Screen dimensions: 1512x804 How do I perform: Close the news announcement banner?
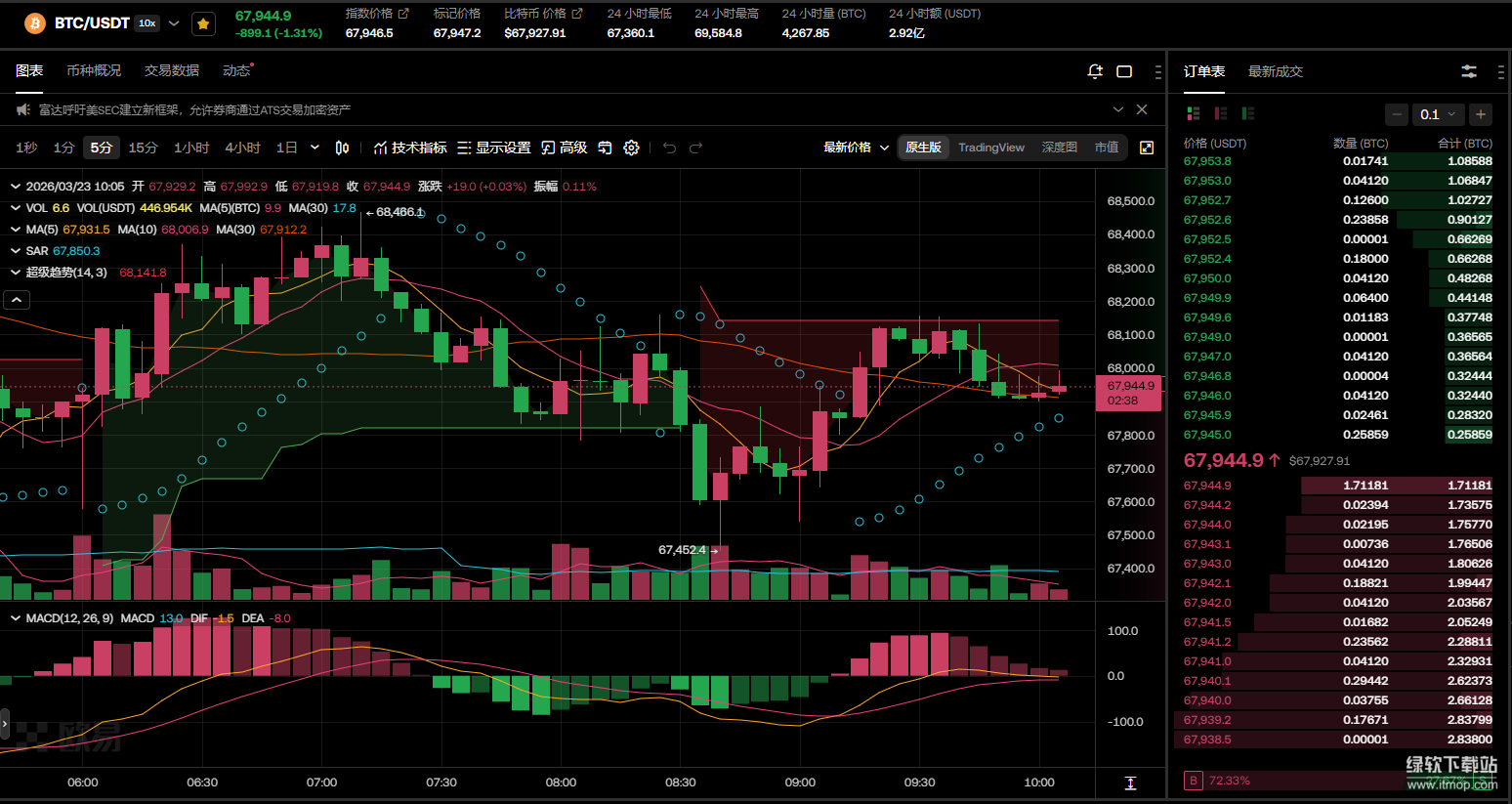(x=1142, y=109)
